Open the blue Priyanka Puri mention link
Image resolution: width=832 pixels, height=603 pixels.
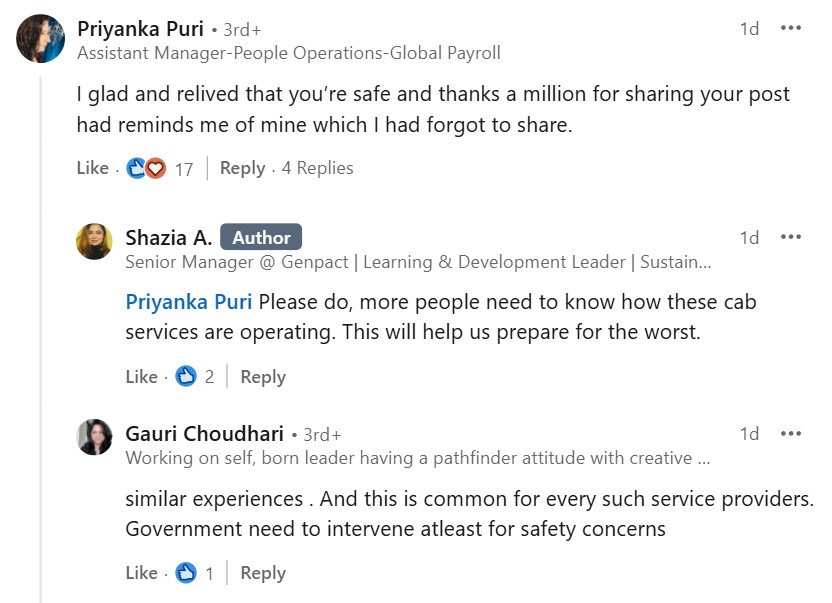click(188, 302)
